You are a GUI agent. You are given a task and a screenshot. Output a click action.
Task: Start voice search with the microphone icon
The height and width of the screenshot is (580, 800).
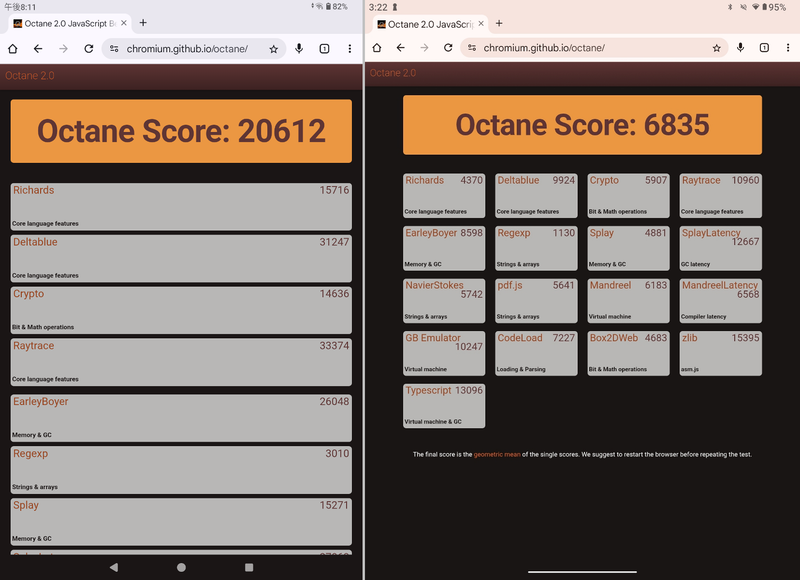[299, 47]
